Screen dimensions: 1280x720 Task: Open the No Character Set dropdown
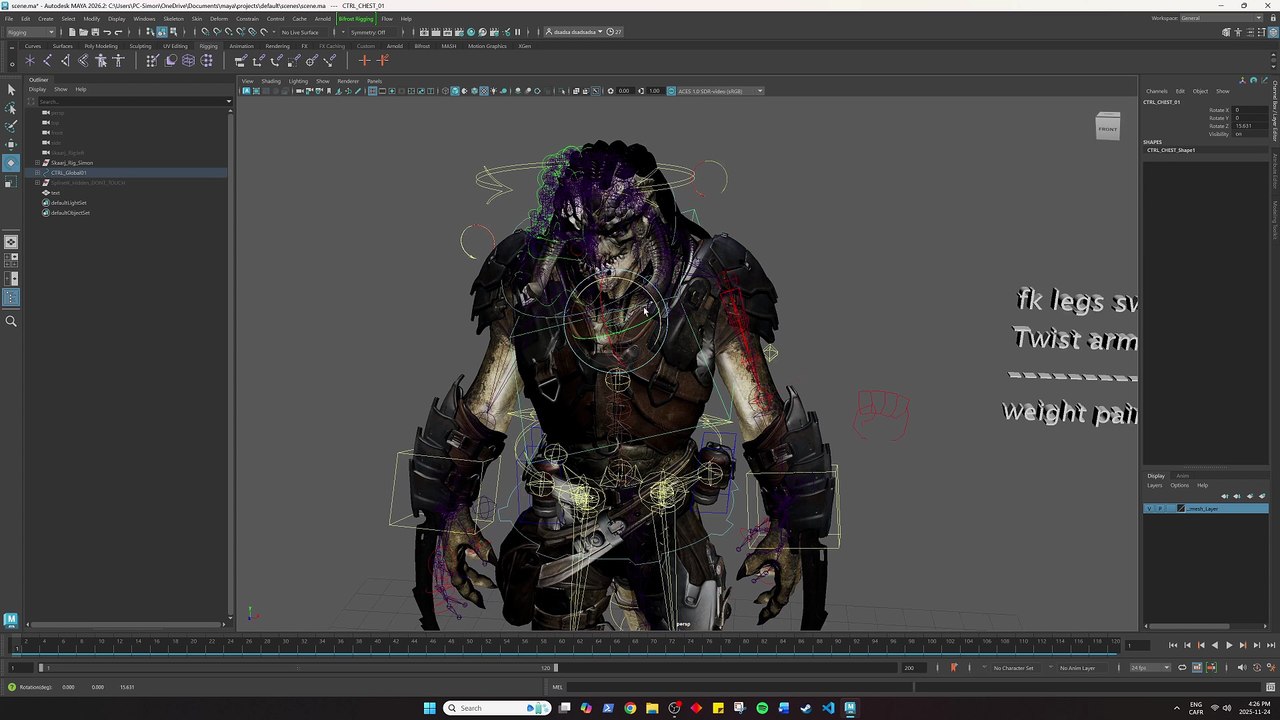pos(1013,668)
